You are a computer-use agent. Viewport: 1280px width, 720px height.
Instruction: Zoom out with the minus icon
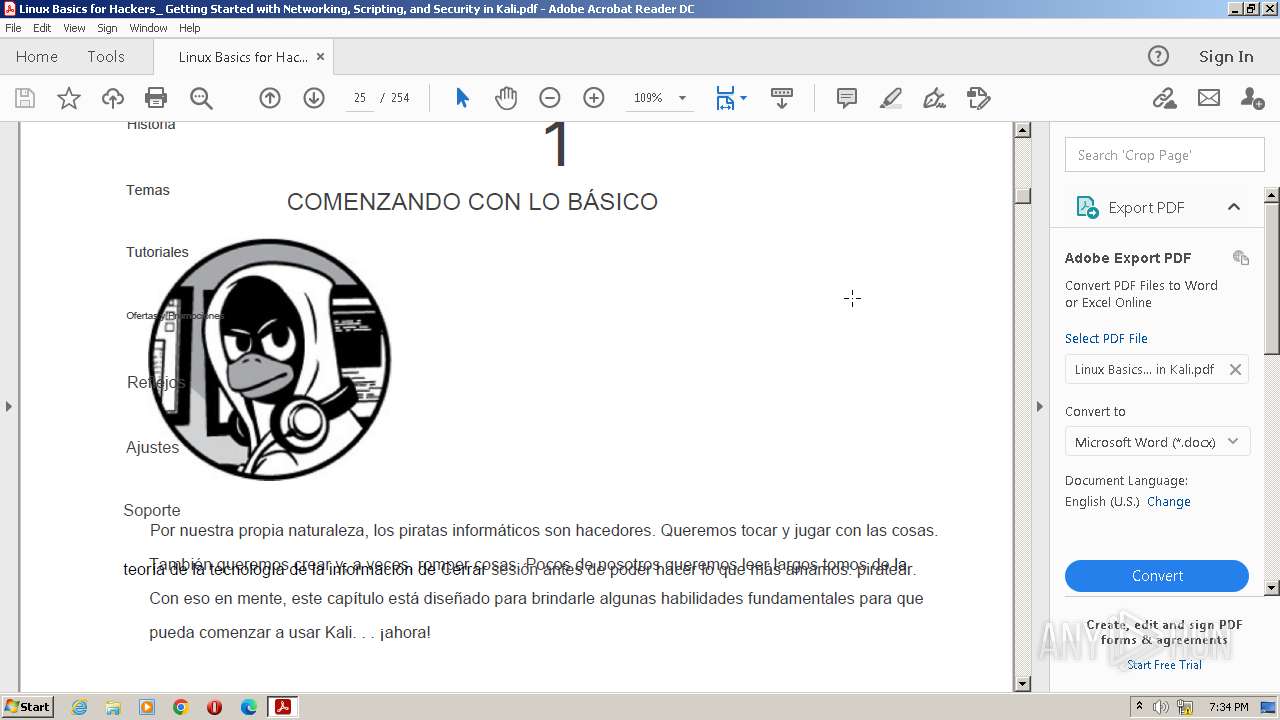[x=550, y=98]
